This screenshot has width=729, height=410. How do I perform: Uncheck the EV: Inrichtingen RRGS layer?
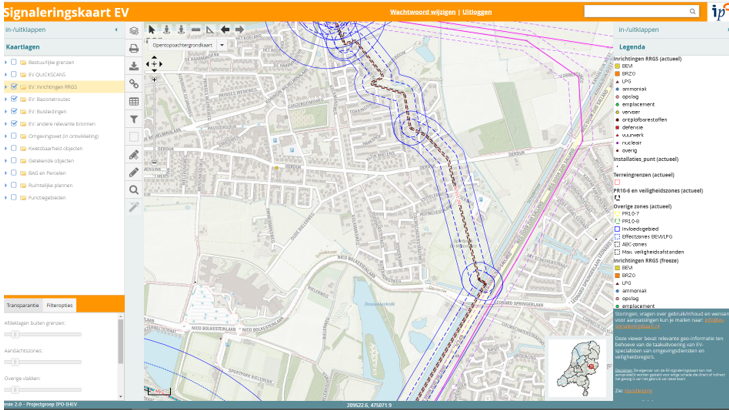13,87
